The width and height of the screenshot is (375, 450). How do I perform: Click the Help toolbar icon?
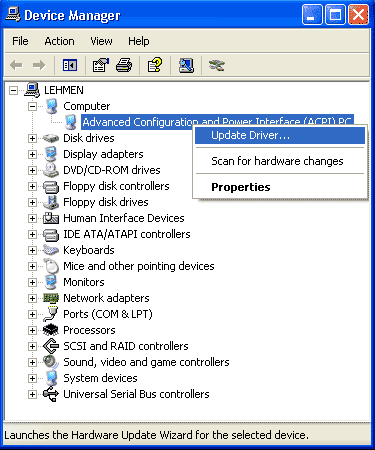(155, 65)
